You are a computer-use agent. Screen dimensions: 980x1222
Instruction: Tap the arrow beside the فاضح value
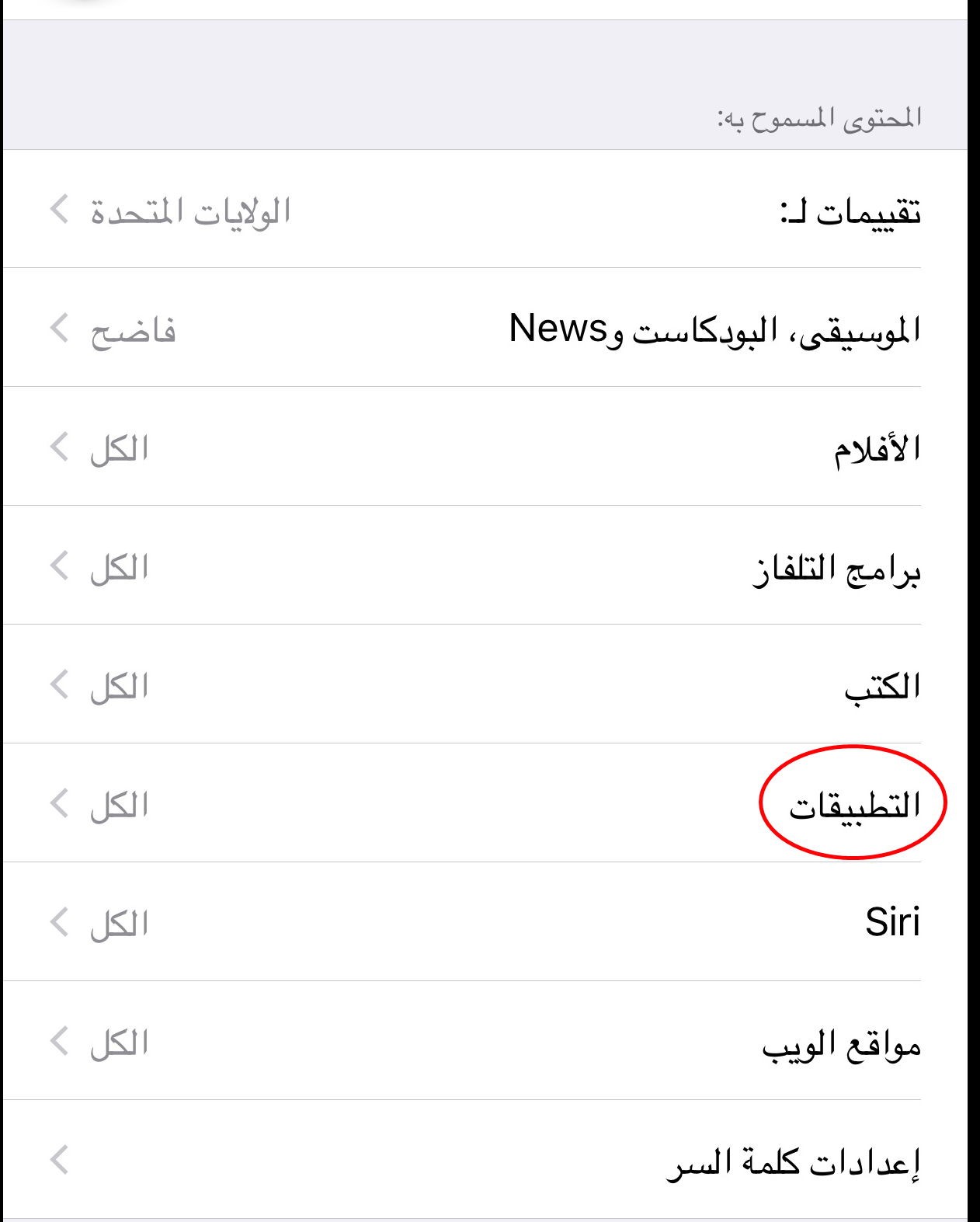(60, 328)
